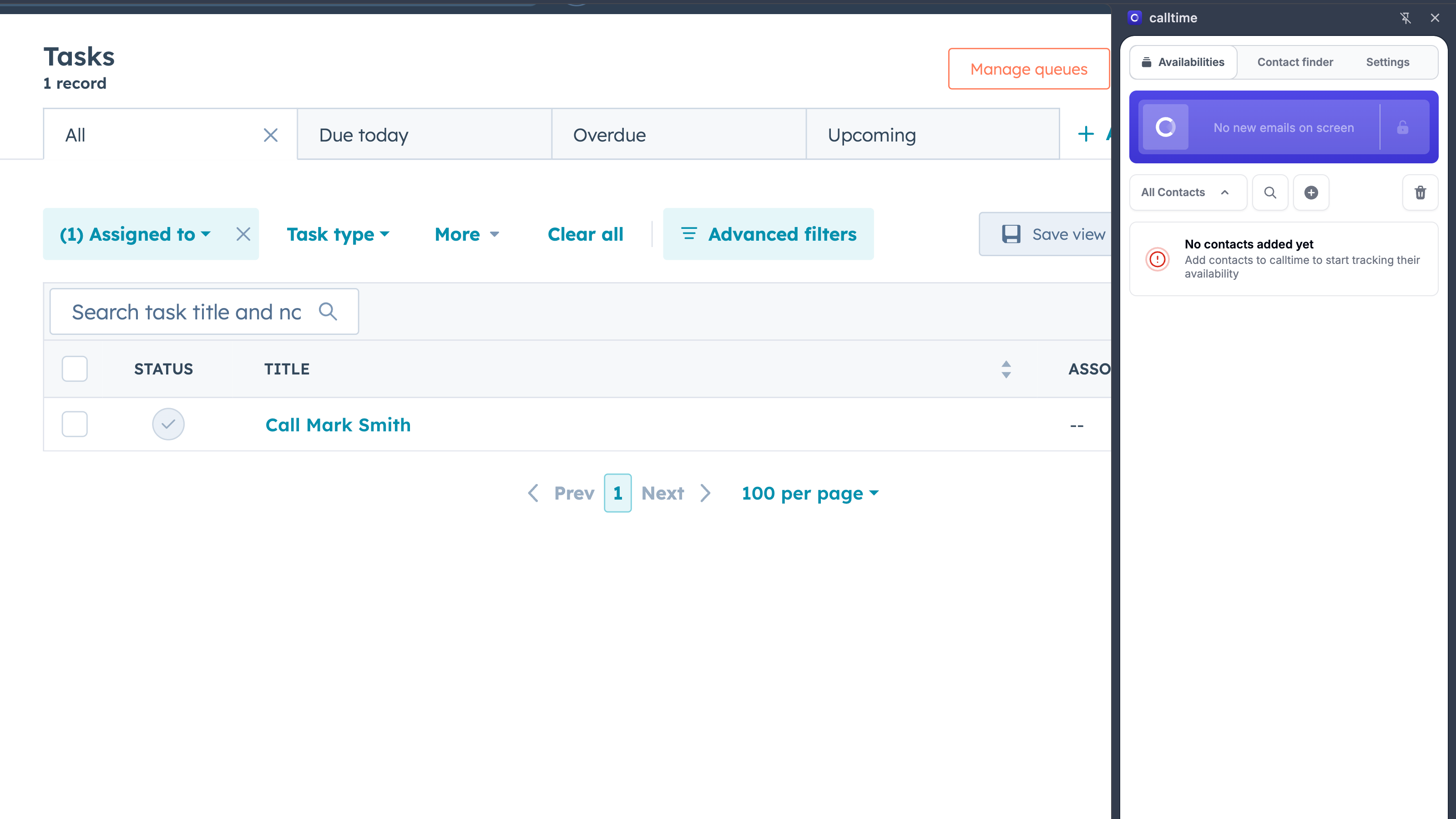Click the trash icon in calltime panel

point(1420,193)
